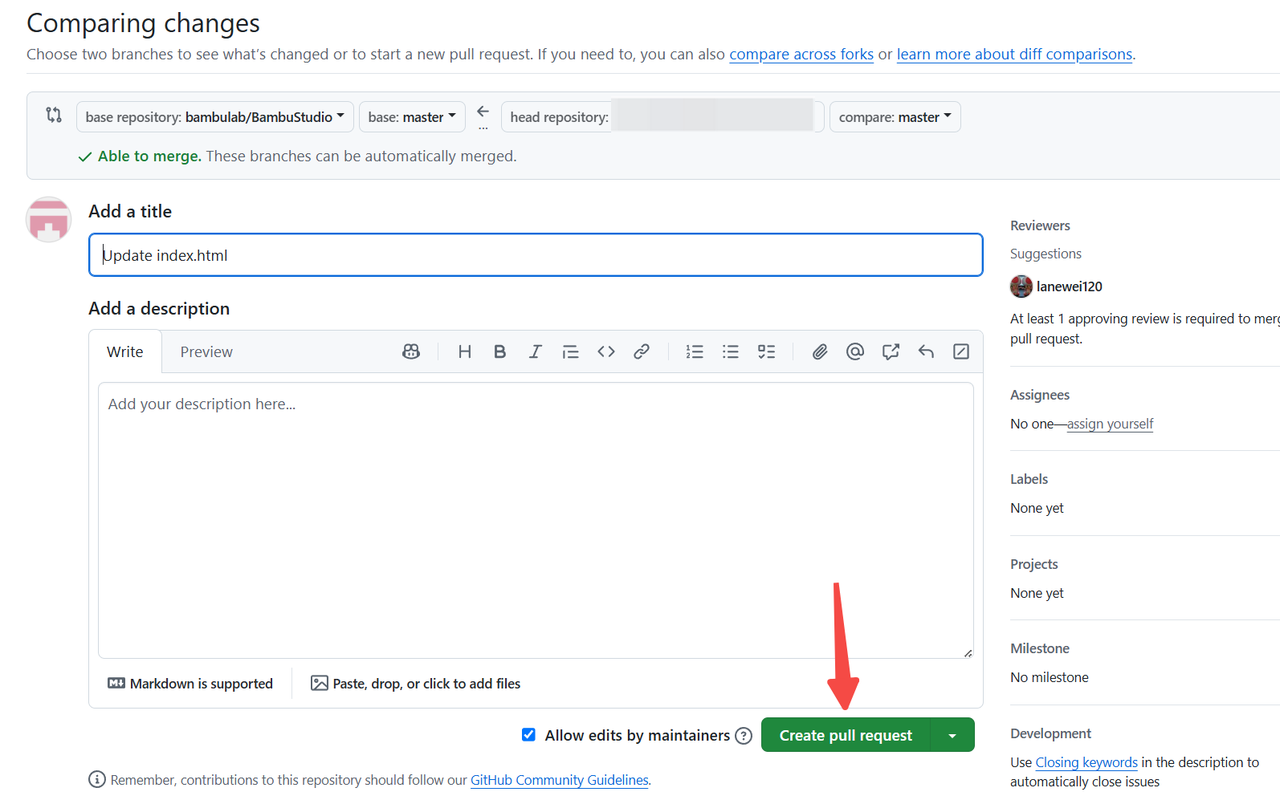Image resolution: width=1280 pixels, height=796 pixels.
Task: Click the 'Add a description' label
Action: pyautogui.click(x=159, y=308)
